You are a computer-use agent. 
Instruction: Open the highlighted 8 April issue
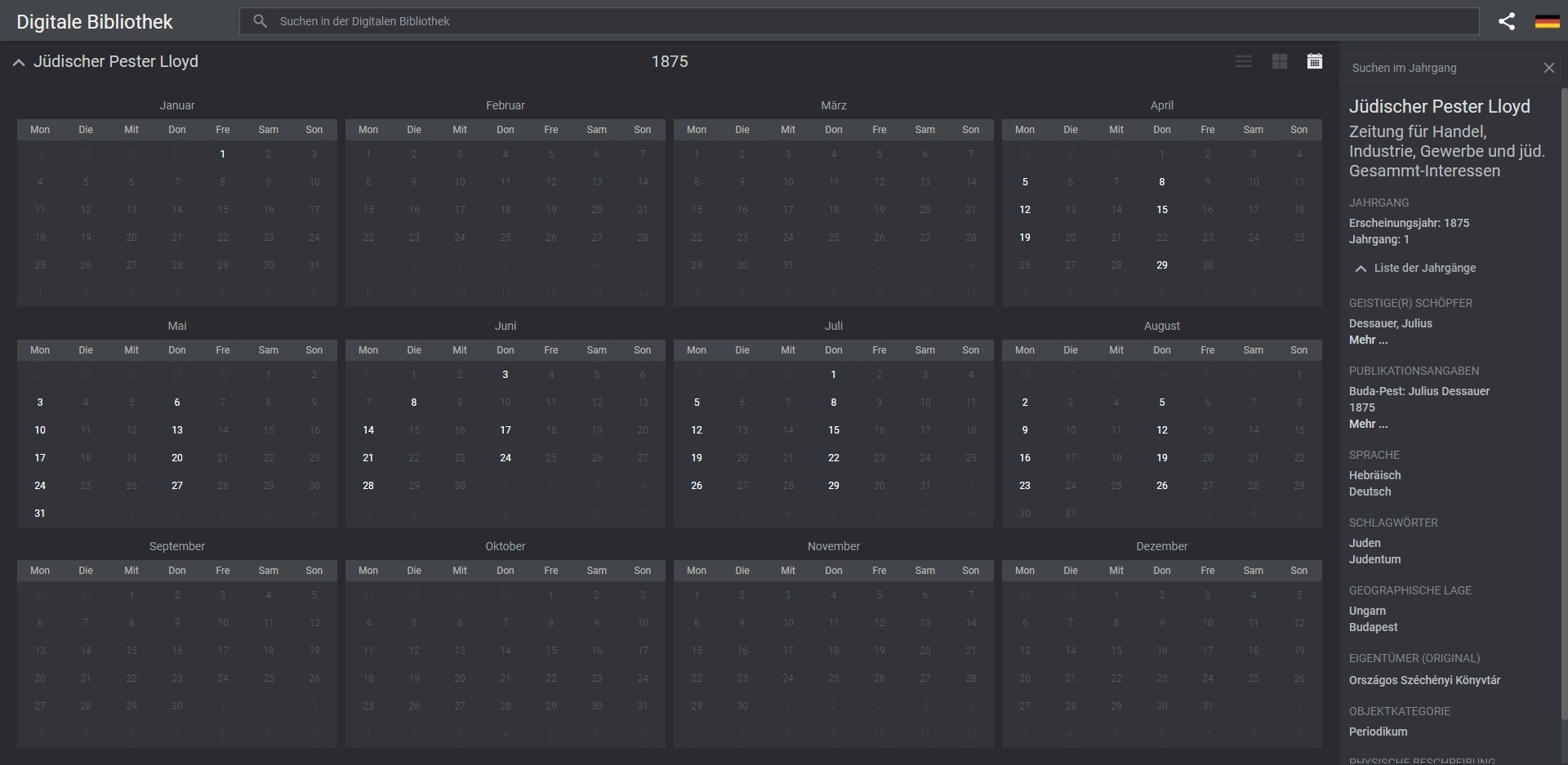(x=1162, y=182)
